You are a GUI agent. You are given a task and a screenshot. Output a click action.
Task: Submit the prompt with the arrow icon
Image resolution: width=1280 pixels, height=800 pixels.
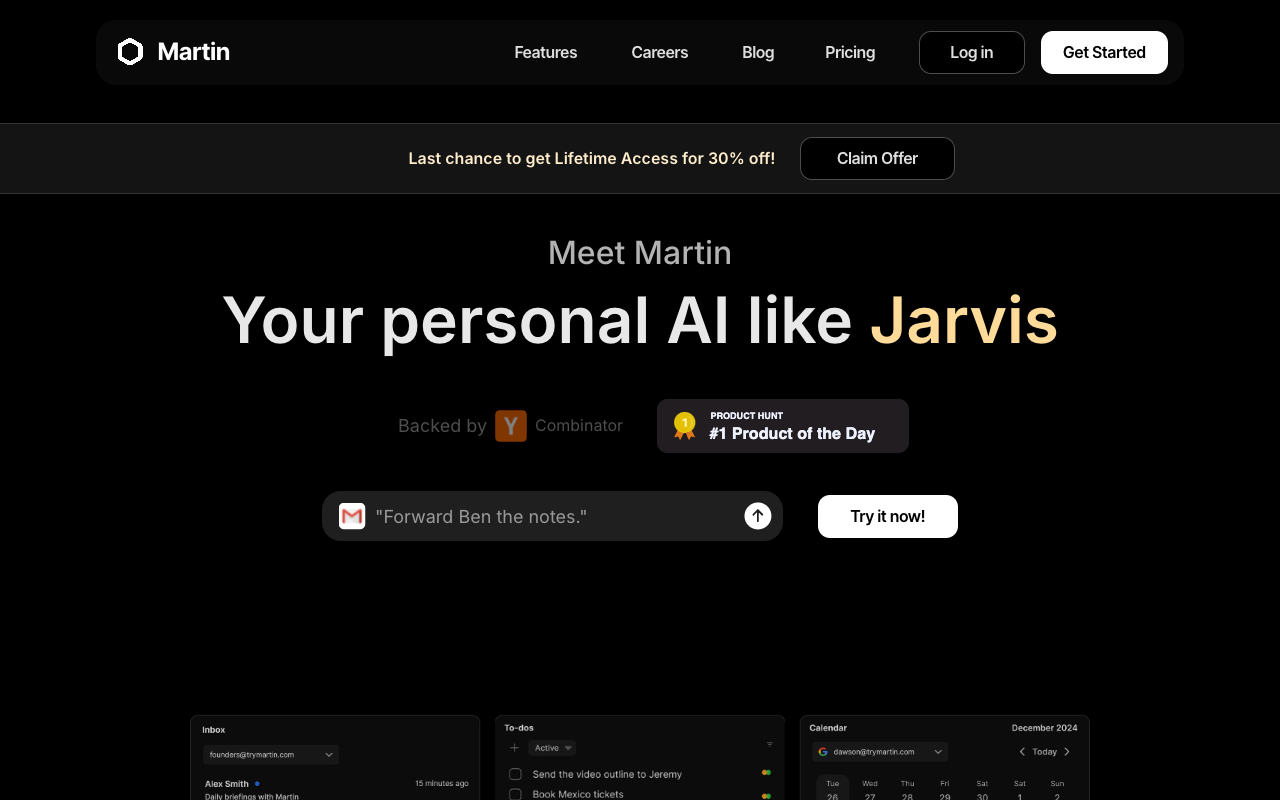(757, 516)
